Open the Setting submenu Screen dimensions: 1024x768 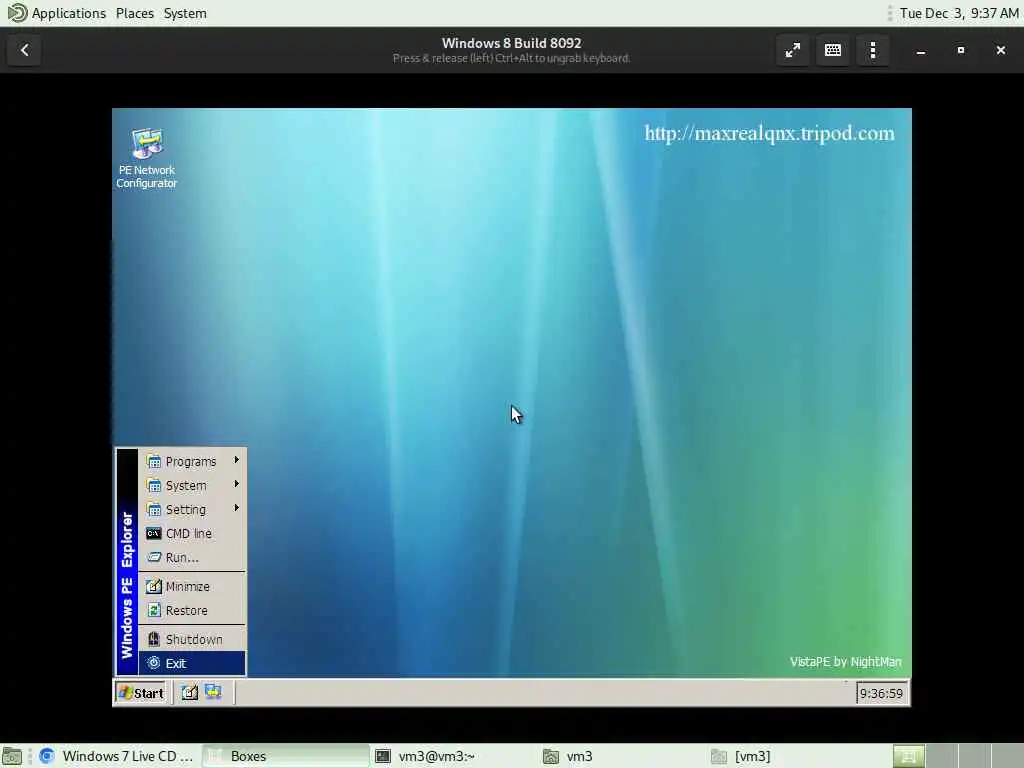pos(192,509)
